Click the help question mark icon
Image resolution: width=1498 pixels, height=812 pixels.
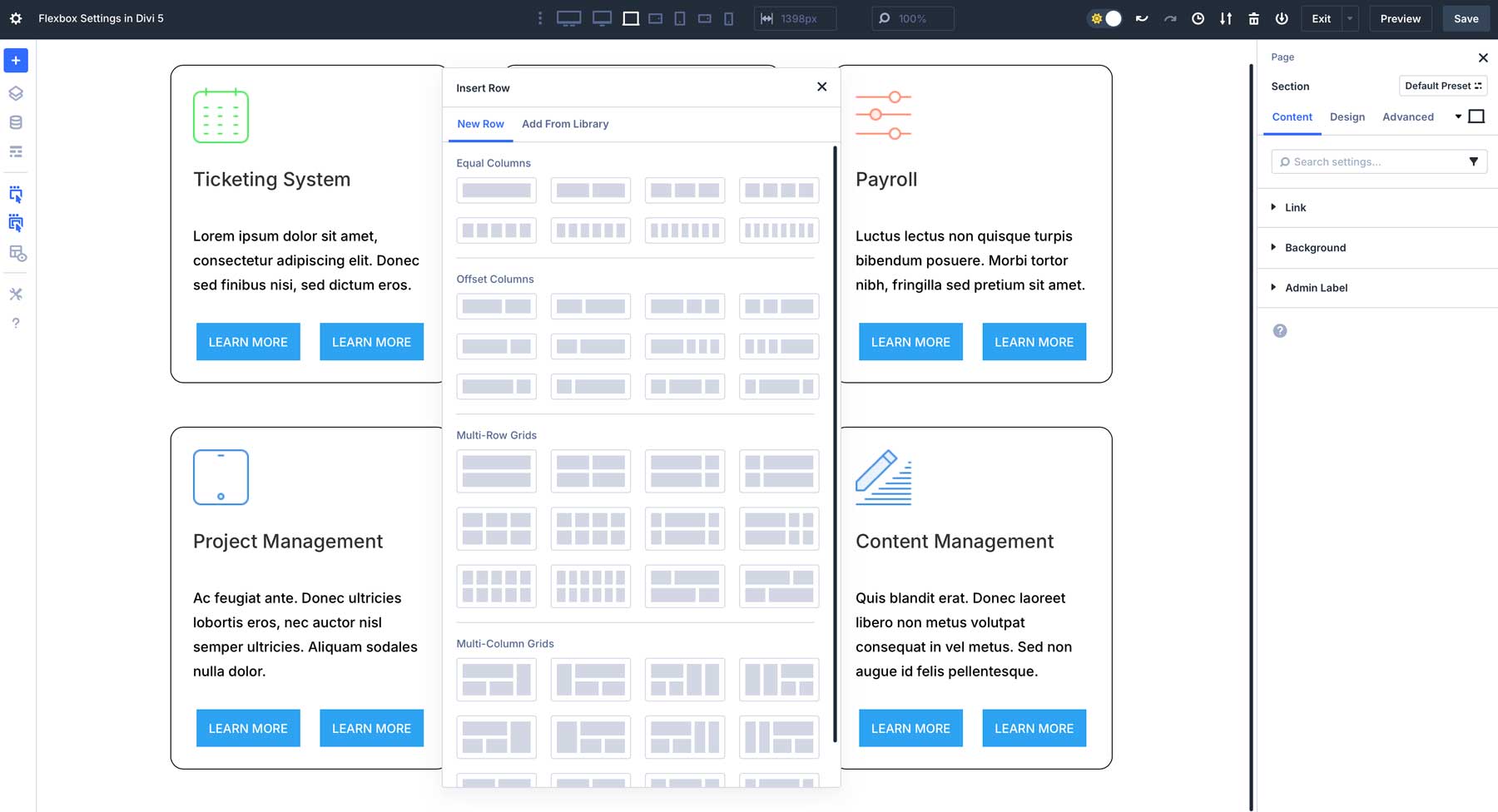point(15,323)
